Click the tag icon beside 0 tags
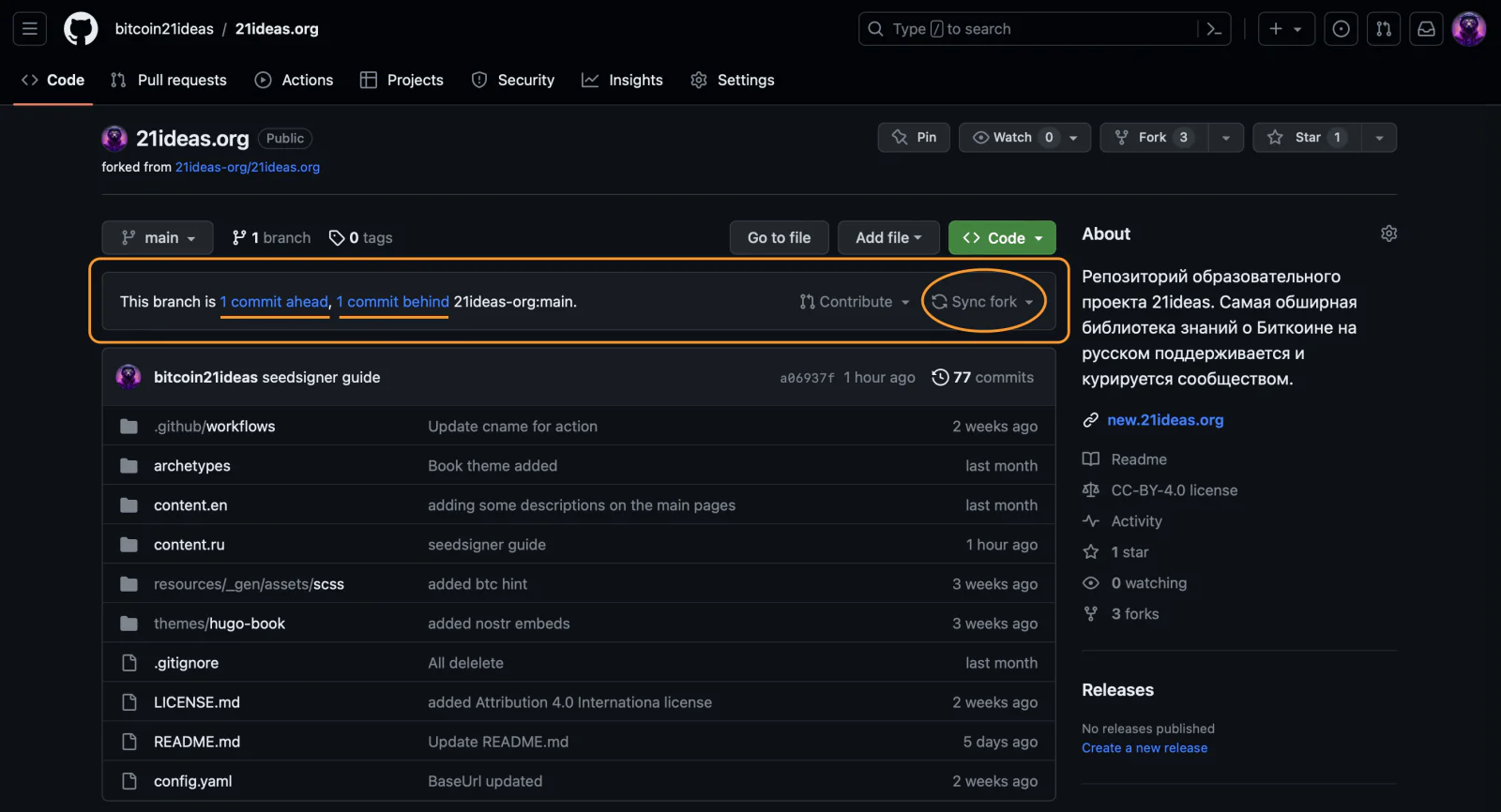Viewport: 1501px width, 812px height. coord(337,238)
